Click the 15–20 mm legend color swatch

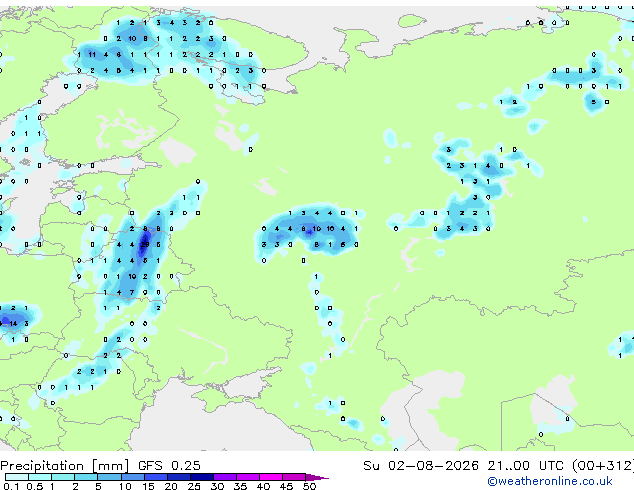pyautogui.click(x=156, y=477)
